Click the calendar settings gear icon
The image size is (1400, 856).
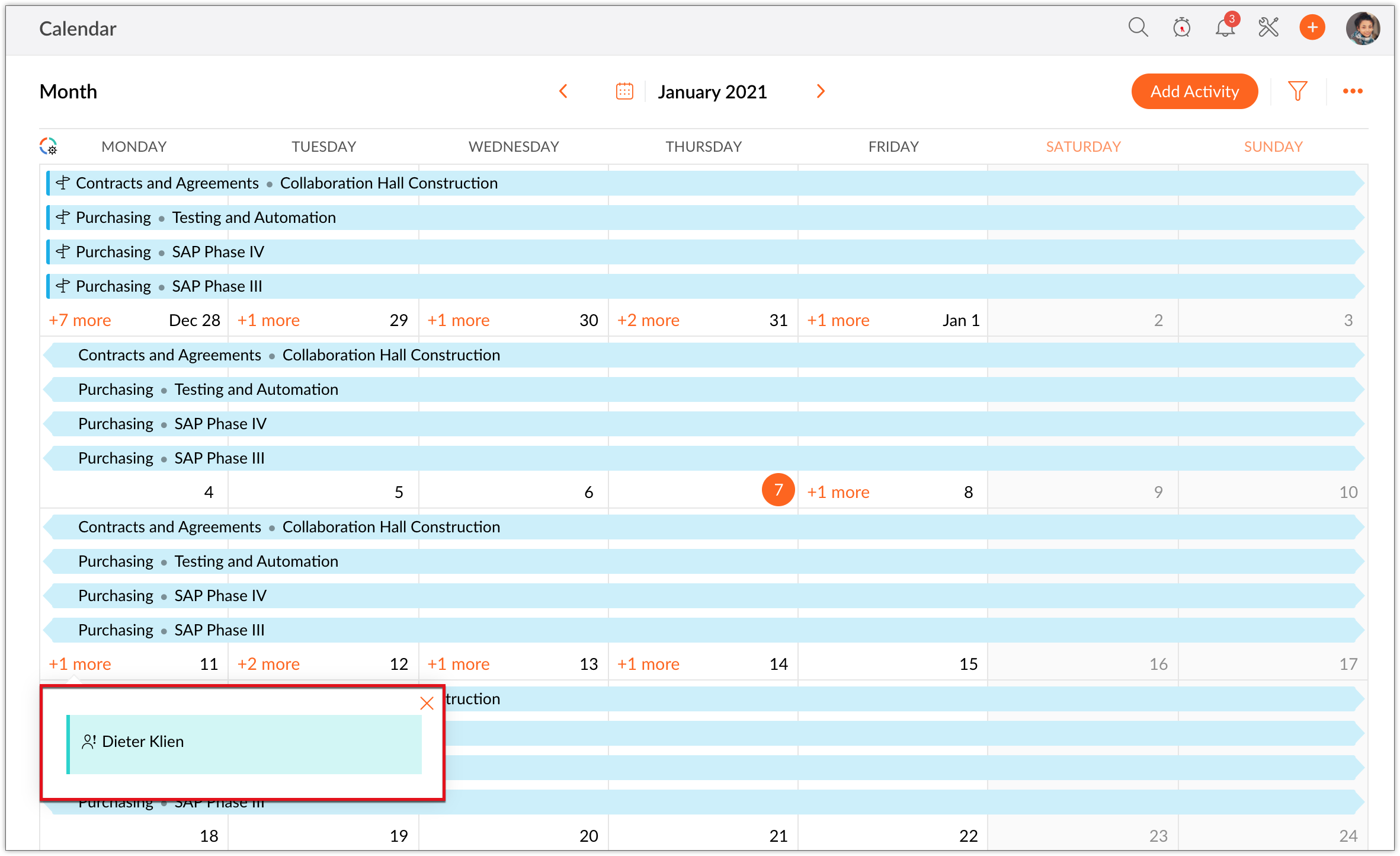coord(49,146)
